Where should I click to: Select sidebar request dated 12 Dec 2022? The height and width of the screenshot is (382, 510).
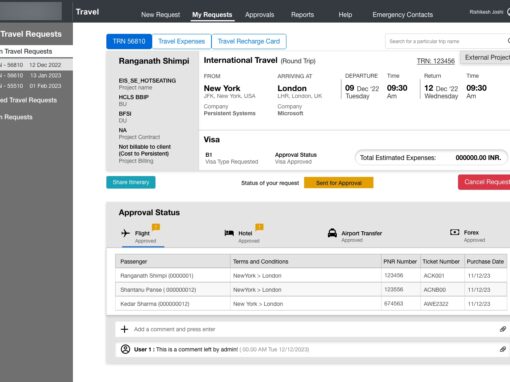[36, 65]
